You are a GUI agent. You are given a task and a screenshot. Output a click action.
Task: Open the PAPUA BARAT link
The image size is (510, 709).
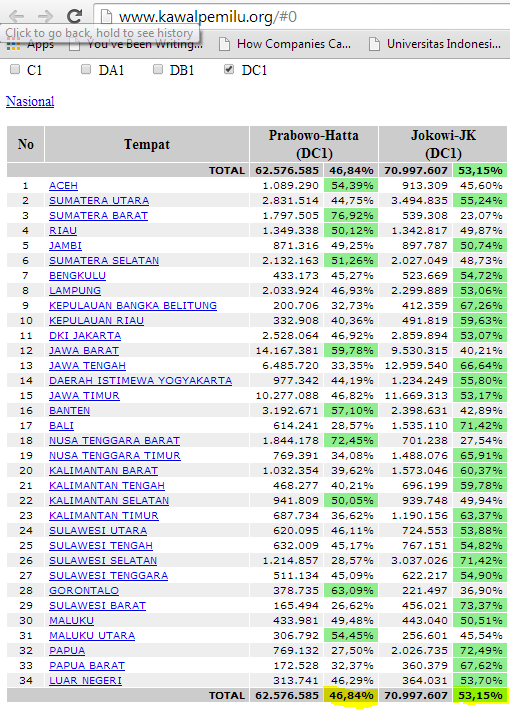87,665
